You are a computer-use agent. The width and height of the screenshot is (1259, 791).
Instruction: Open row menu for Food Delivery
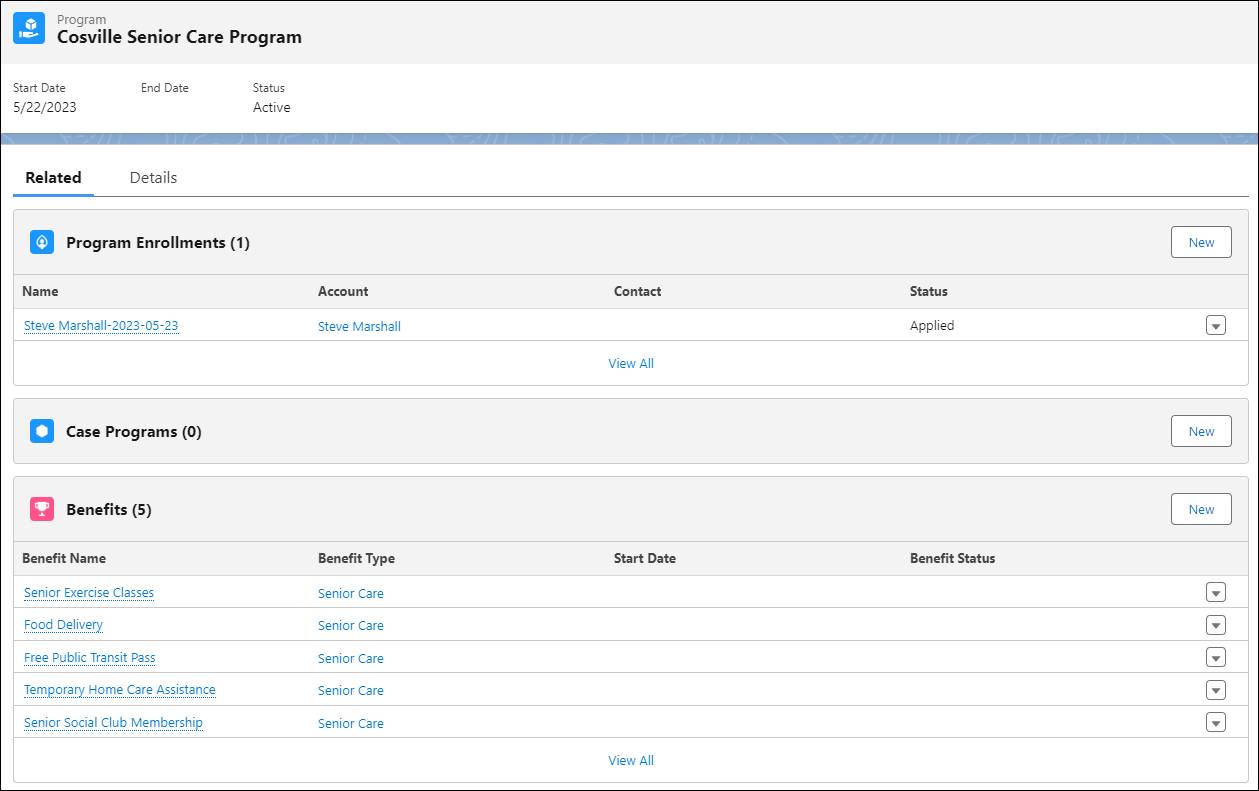click(x=1215, y=625)
